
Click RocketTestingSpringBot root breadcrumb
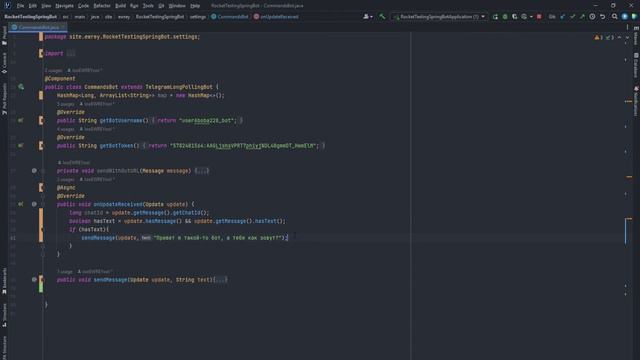(x=31, y=17)
